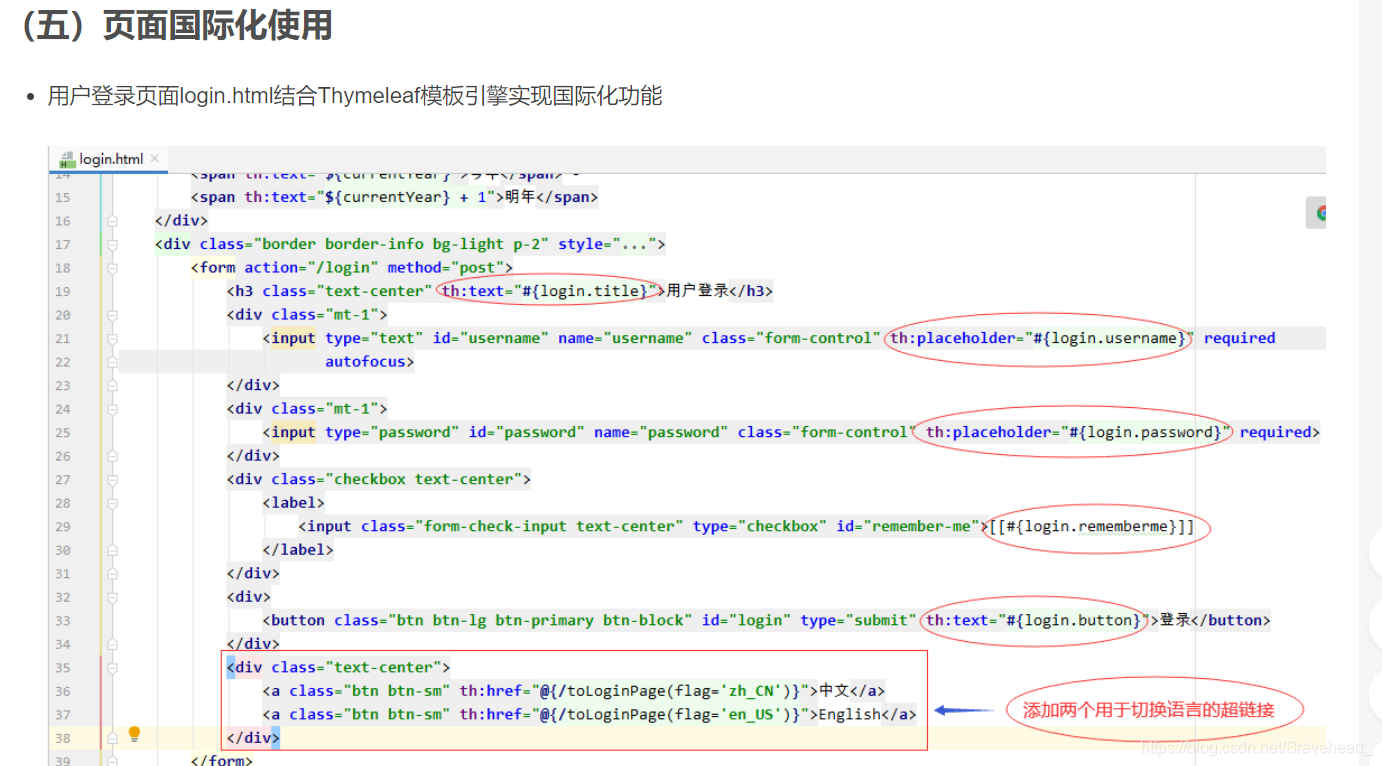Collapse the div fold marker on line 32
This screenshot has width=1382, height=766.
(112, 597)
